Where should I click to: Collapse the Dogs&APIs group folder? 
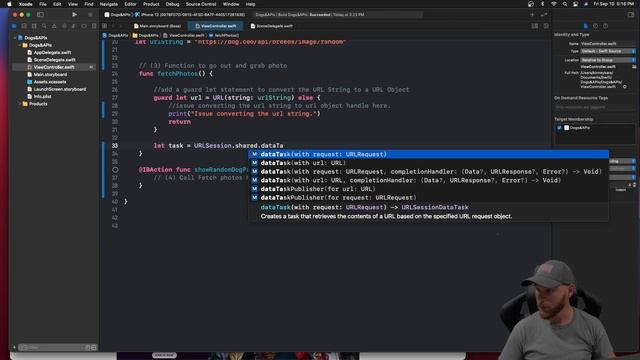pyautogui.click(x=20, y=45)
